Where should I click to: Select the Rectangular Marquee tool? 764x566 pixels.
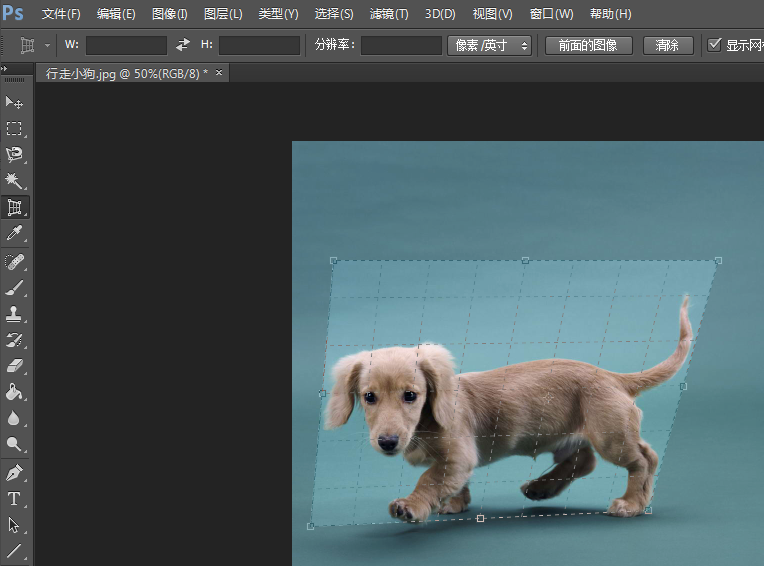[15, 129]
